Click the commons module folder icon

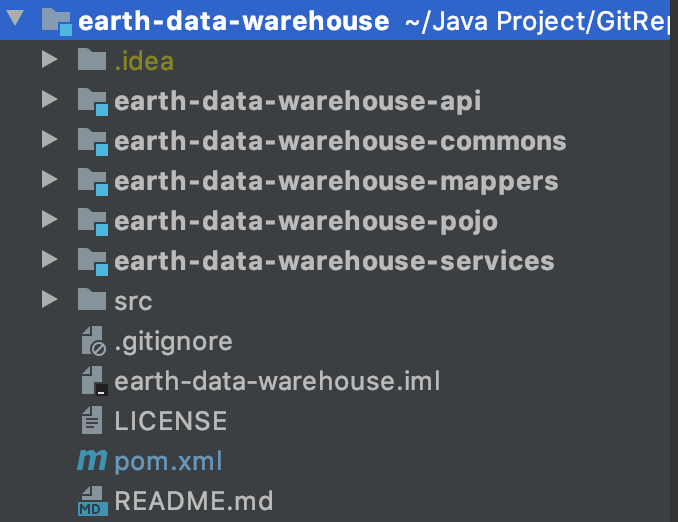[93, 142]
